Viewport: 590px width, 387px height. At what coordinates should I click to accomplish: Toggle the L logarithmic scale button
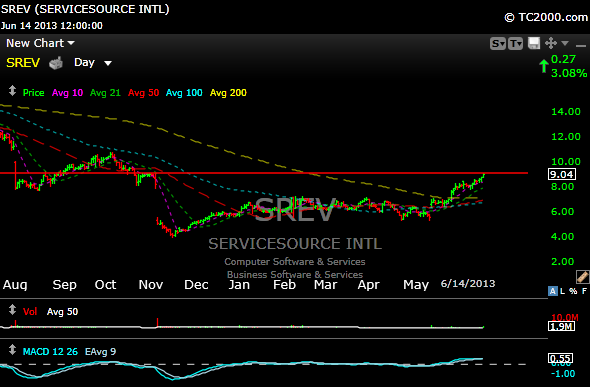(x=563, y=291)
